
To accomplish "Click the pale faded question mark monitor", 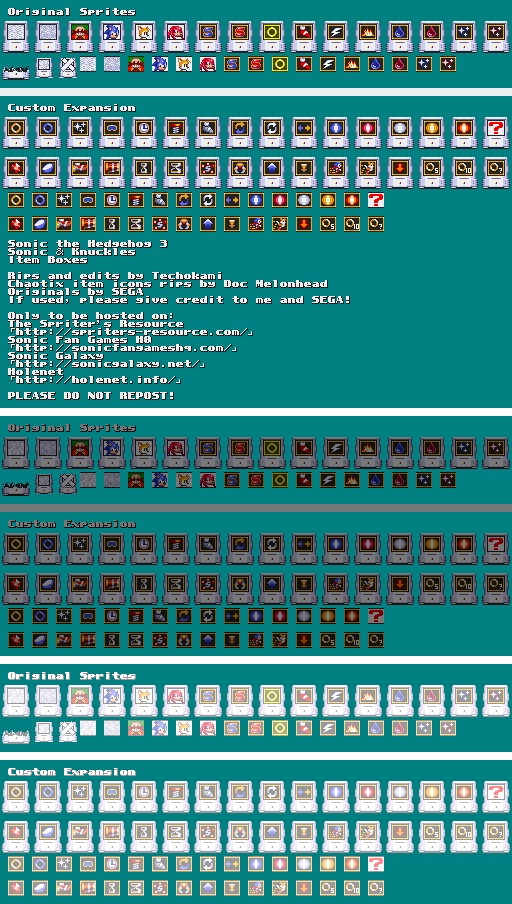I will coord(497,797).
